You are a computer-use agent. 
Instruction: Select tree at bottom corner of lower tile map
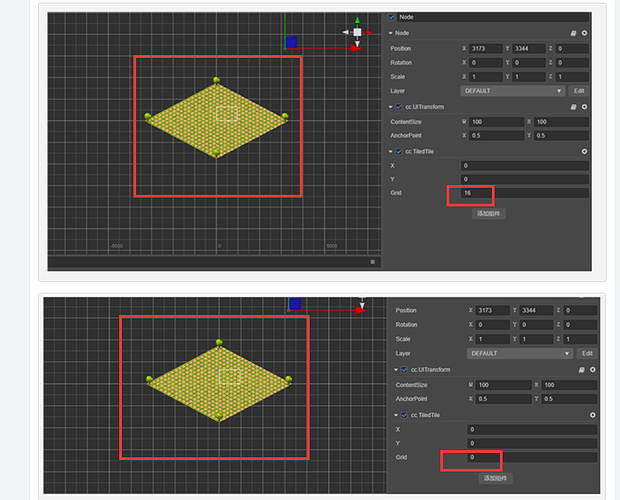pyautogui.click(x=219, y=416)
